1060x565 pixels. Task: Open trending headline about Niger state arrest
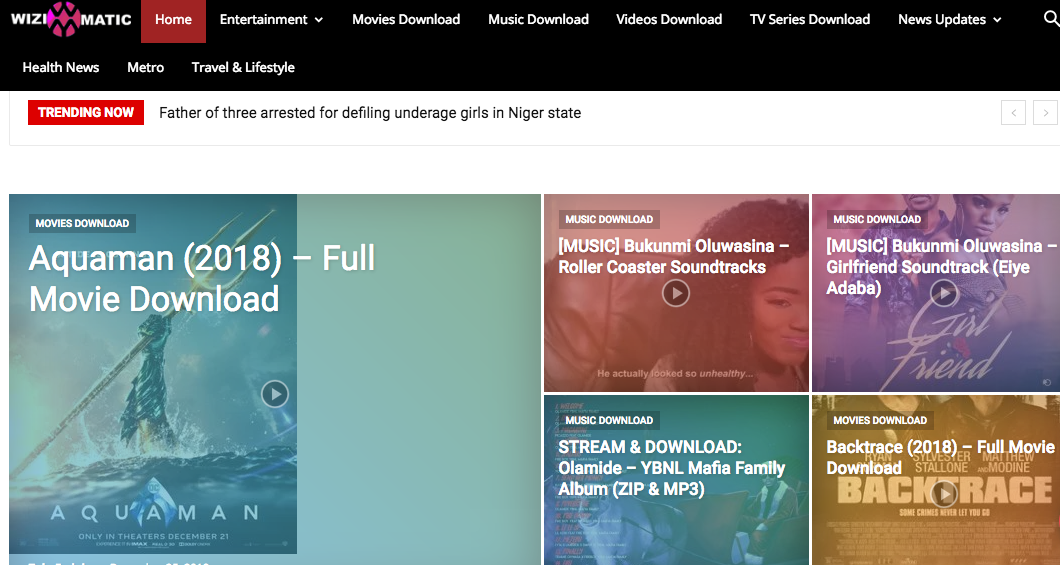pyautogui.click(x=370, y=113)
